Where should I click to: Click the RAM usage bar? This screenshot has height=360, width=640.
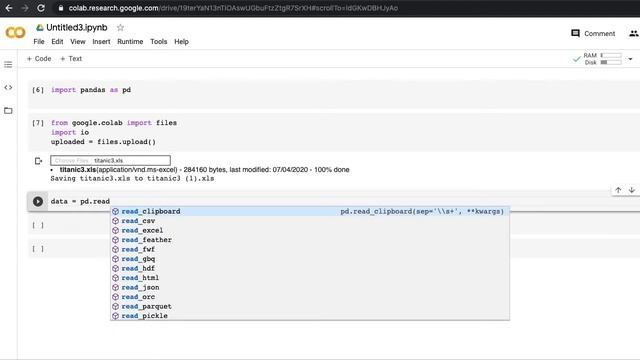611,55
